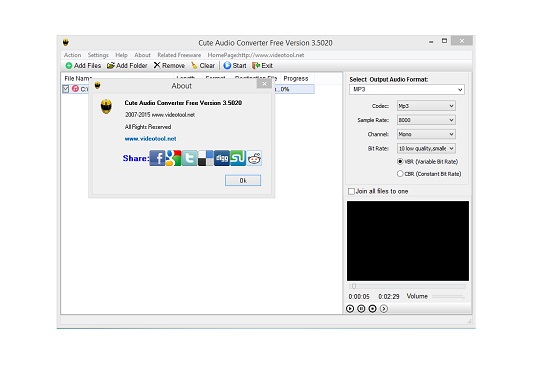Open the Channel dropdown showing Mono

pyautogui.click(x=426, y=134)
